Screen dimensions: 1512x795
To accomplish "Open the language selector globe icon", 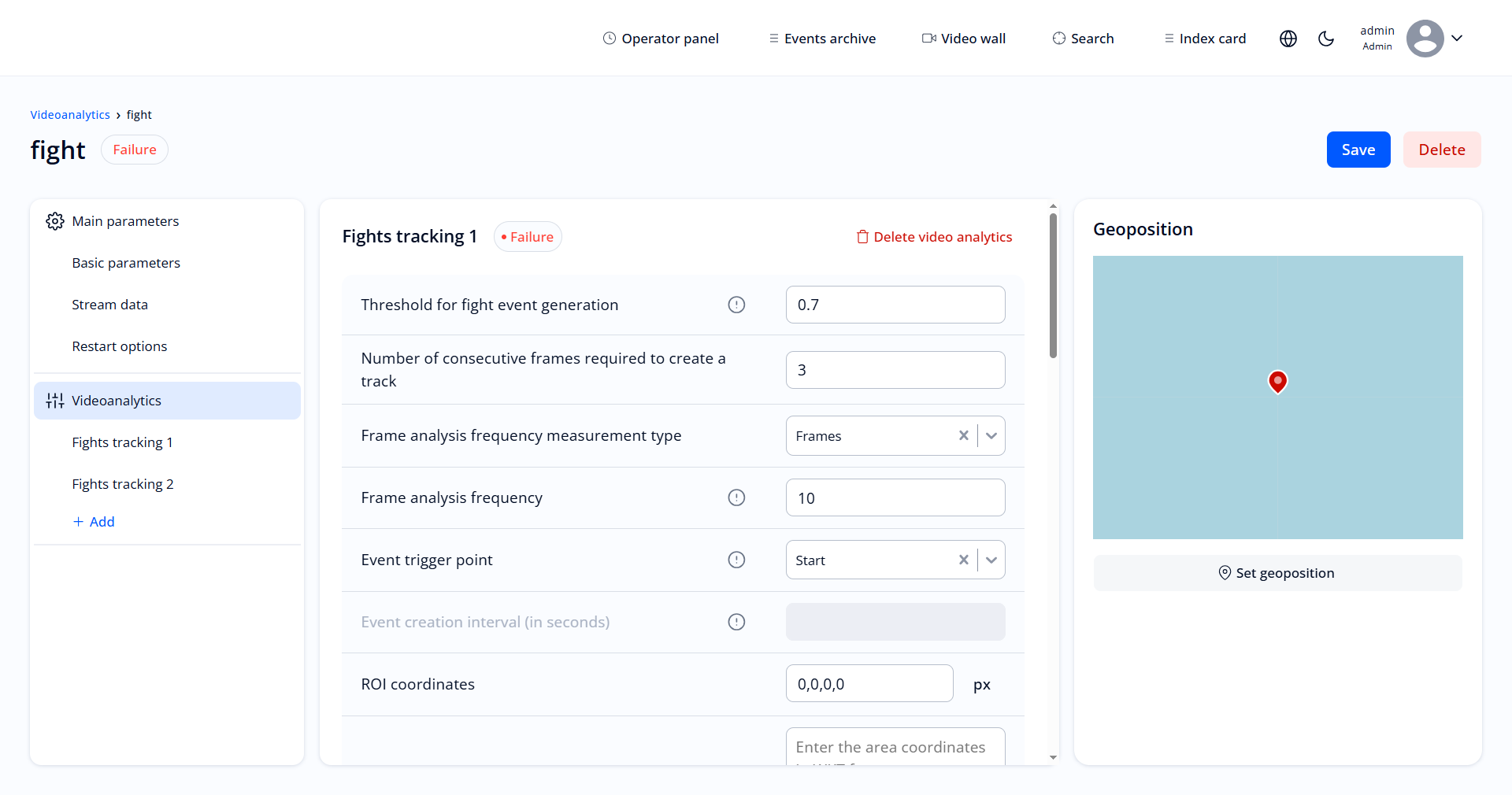I will (x=1288, y=38).
